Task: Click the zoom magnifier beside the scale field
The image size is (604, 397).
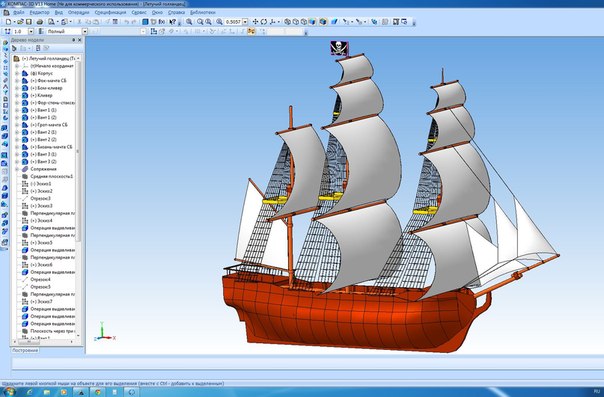Action: (x=219, y=22)
